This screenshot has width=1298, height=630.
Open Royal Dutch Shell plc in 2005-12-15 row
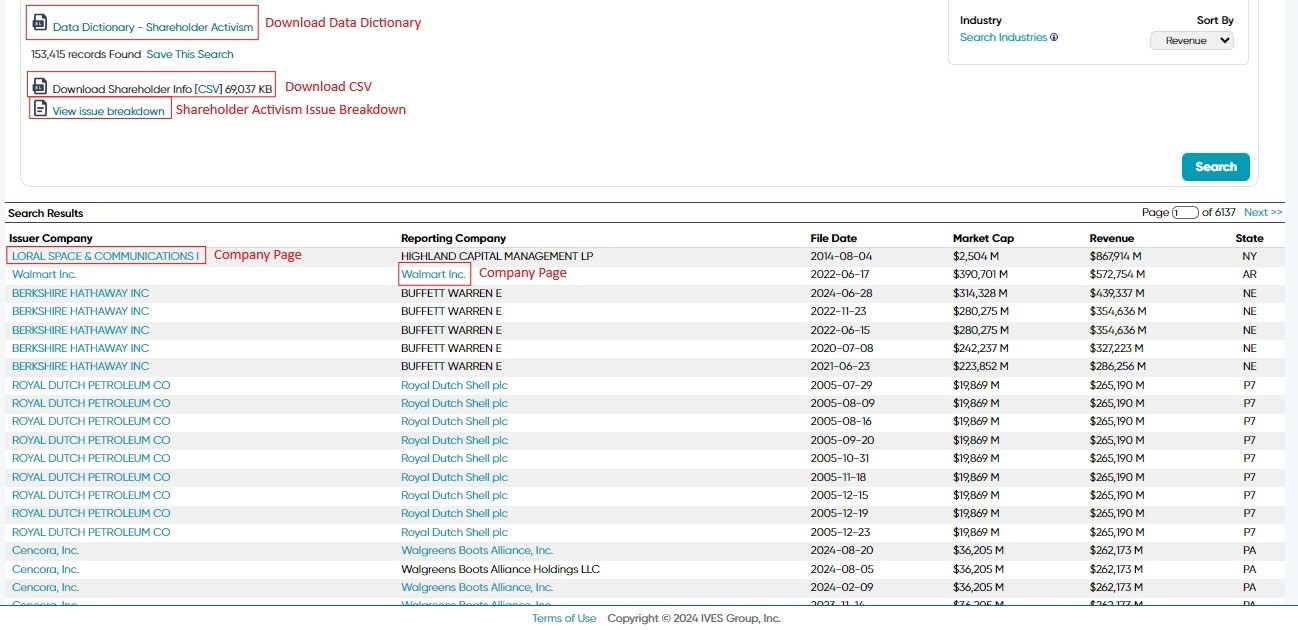pyautogui.click(x=454, y=495)
